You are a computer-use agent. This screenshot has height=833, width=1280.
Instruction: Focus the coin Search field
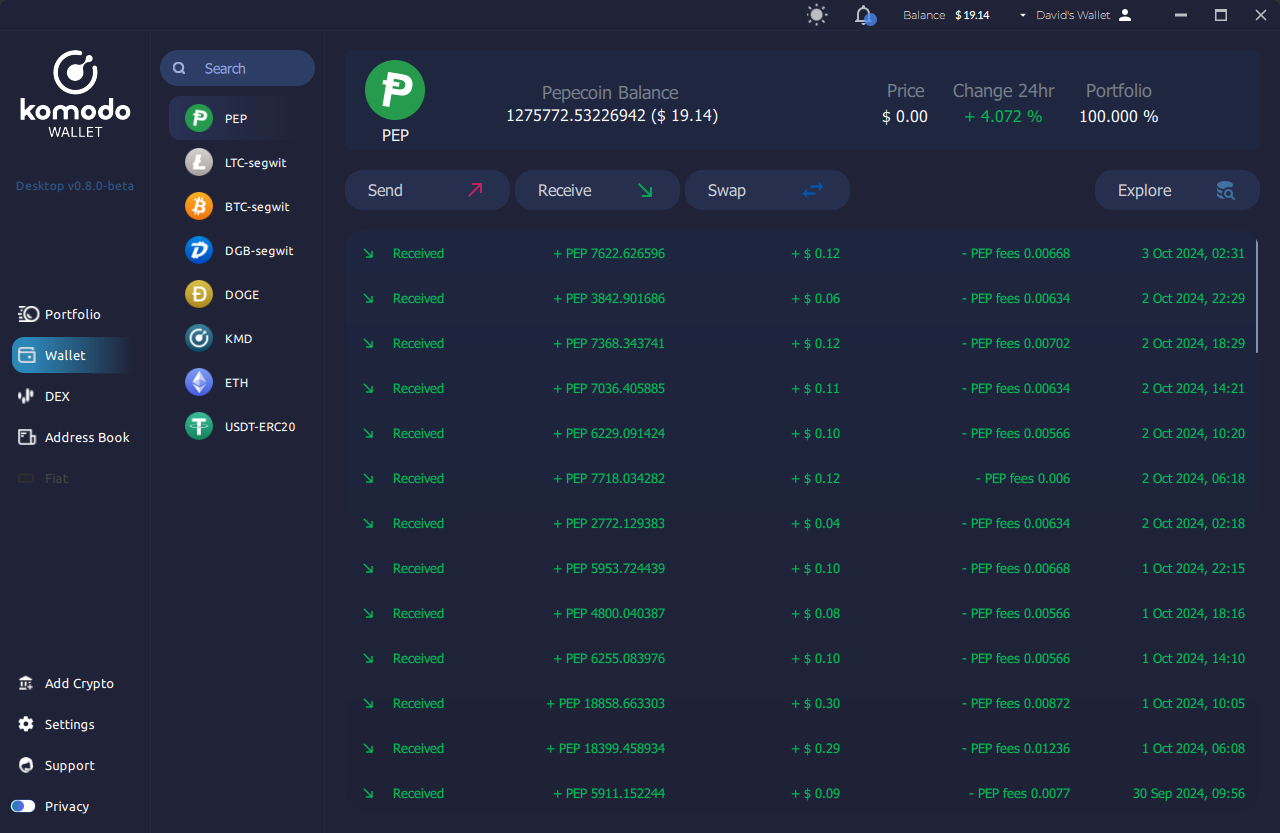coord(237,68)
